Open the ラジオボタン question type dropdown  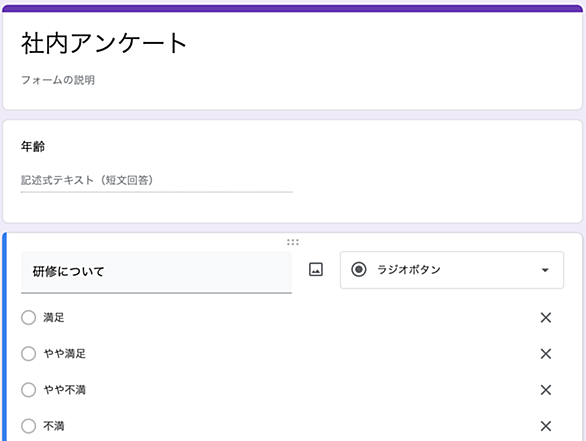tap(451, 270)
